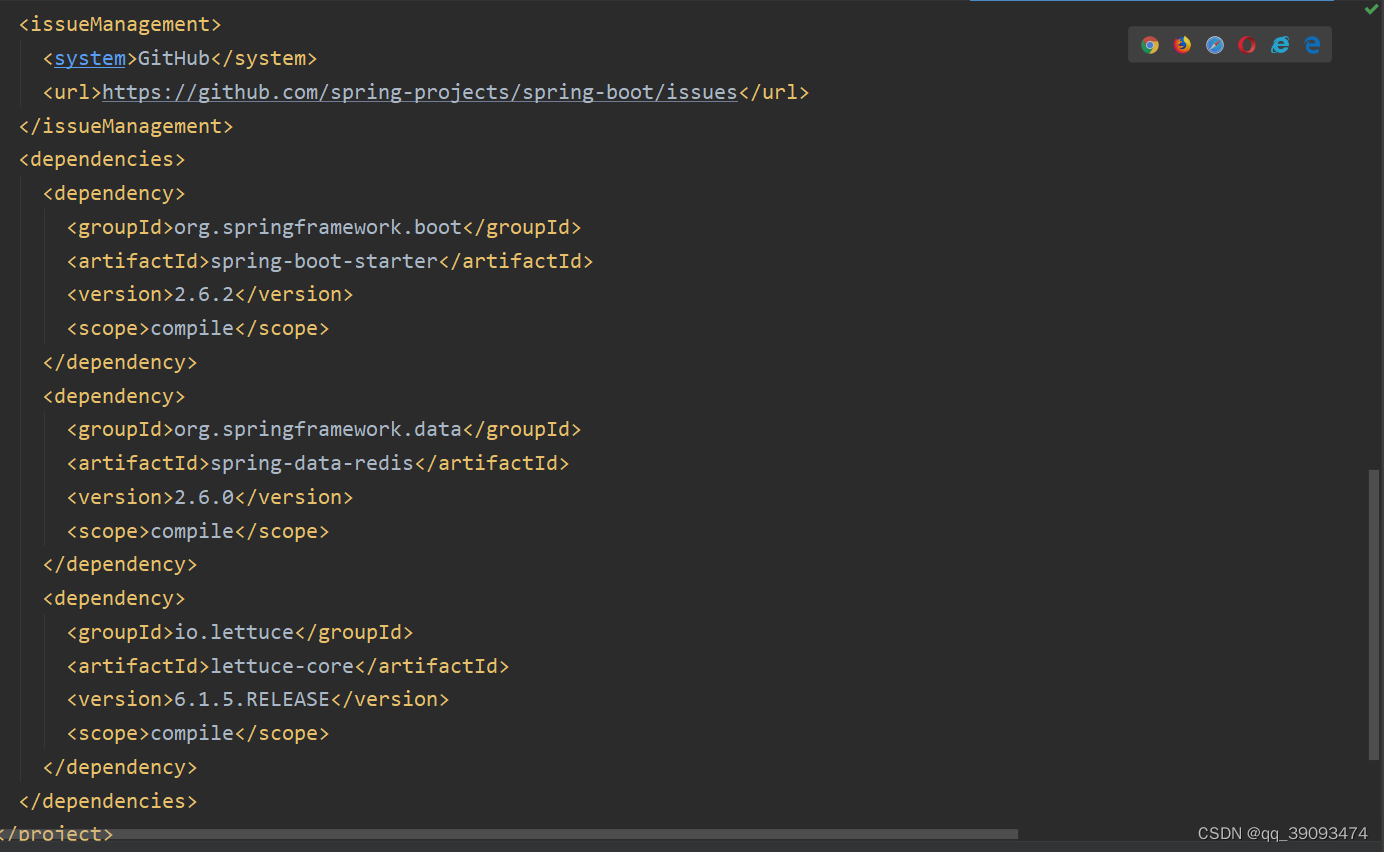Screen dimensions: 1384x852
Task: Click groupId 'io.lettuce'
Action: [234, 632]
